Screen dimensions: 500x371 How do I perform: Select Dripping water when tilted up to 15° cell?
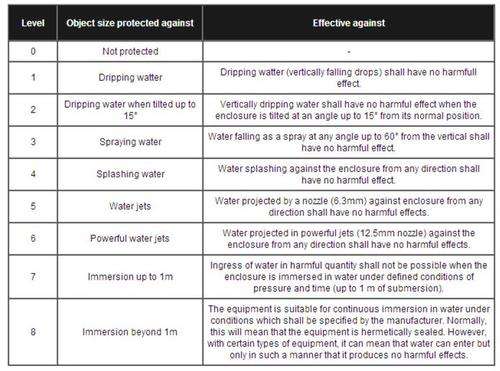click(130, 110)
